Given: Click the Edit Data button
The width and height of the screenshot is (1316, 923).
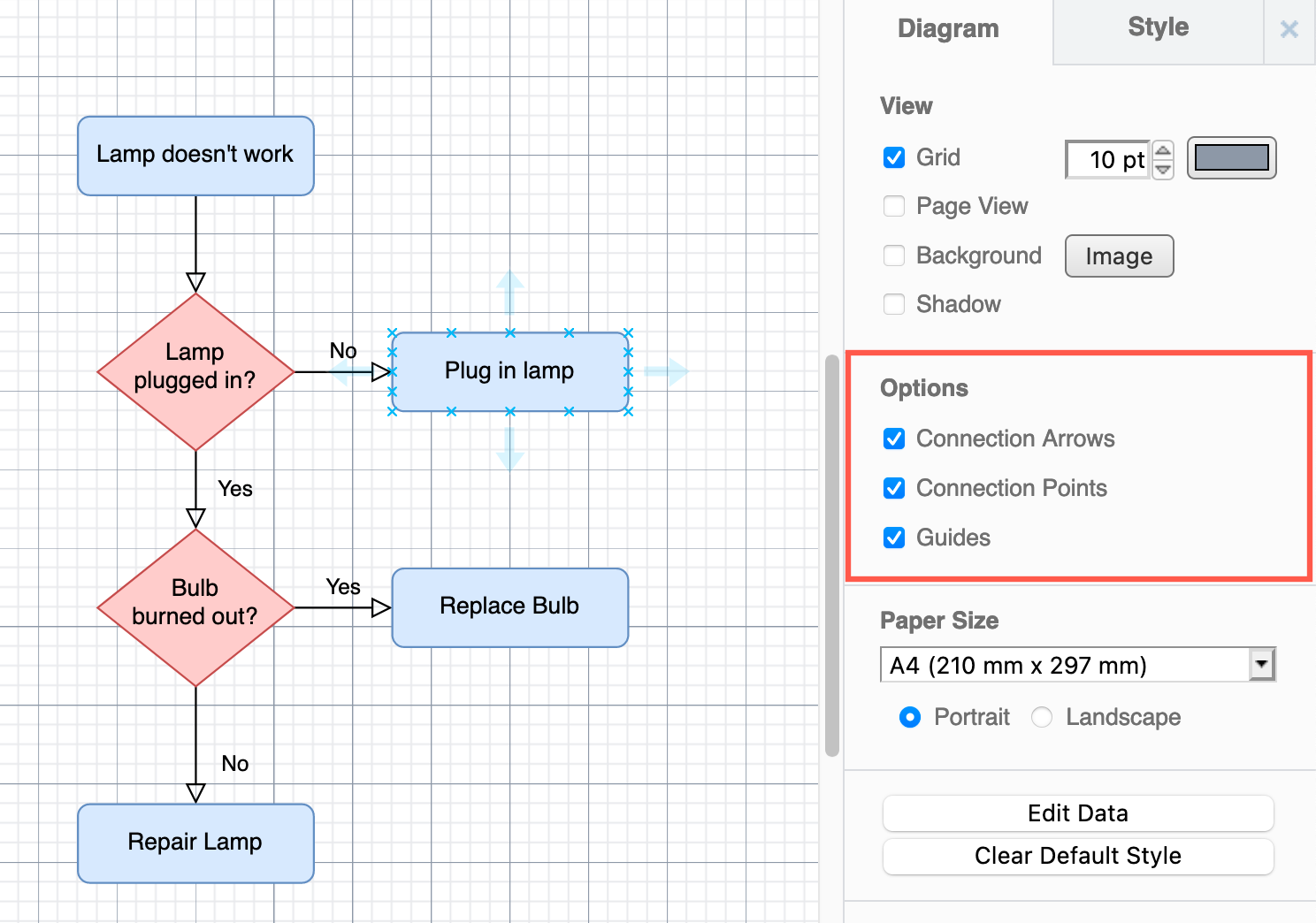Looking at the screenshot, I should (x=1077, y=813).
